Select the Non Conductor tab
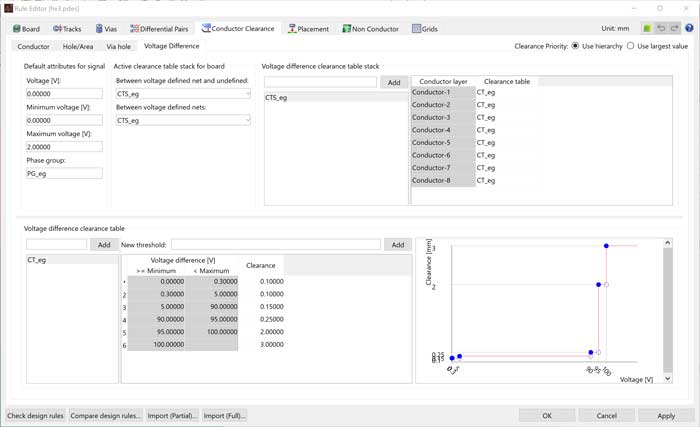This screenshot has width=700, height=427. click(371, 29)
